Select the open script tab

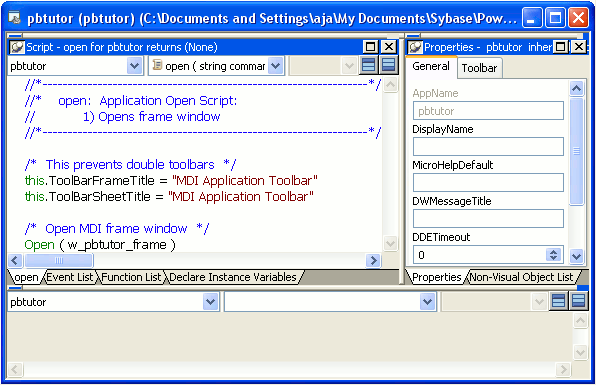[26, 277]
